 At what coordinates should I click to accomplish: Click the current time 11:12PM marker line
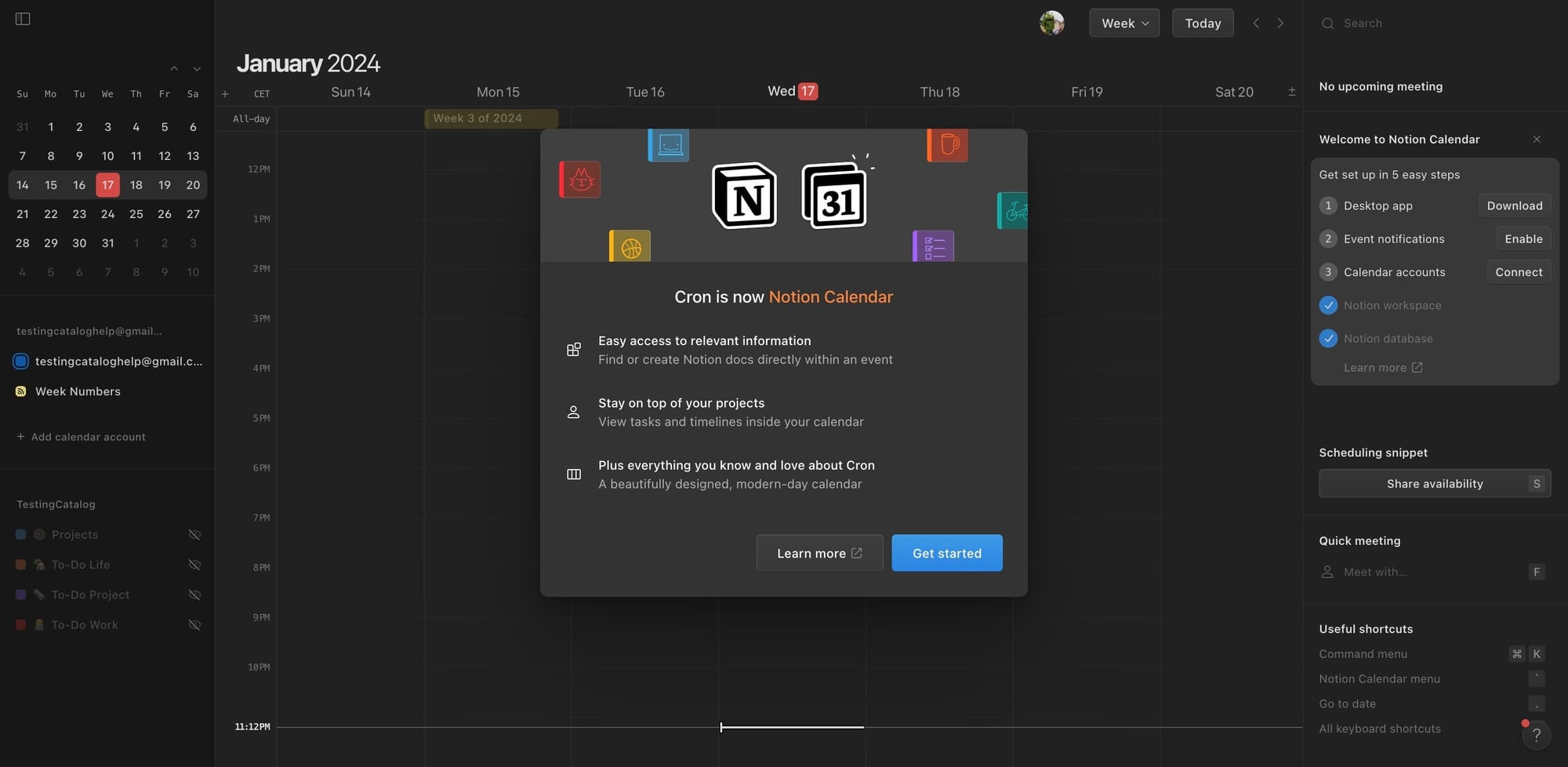(x=792, y=727)
